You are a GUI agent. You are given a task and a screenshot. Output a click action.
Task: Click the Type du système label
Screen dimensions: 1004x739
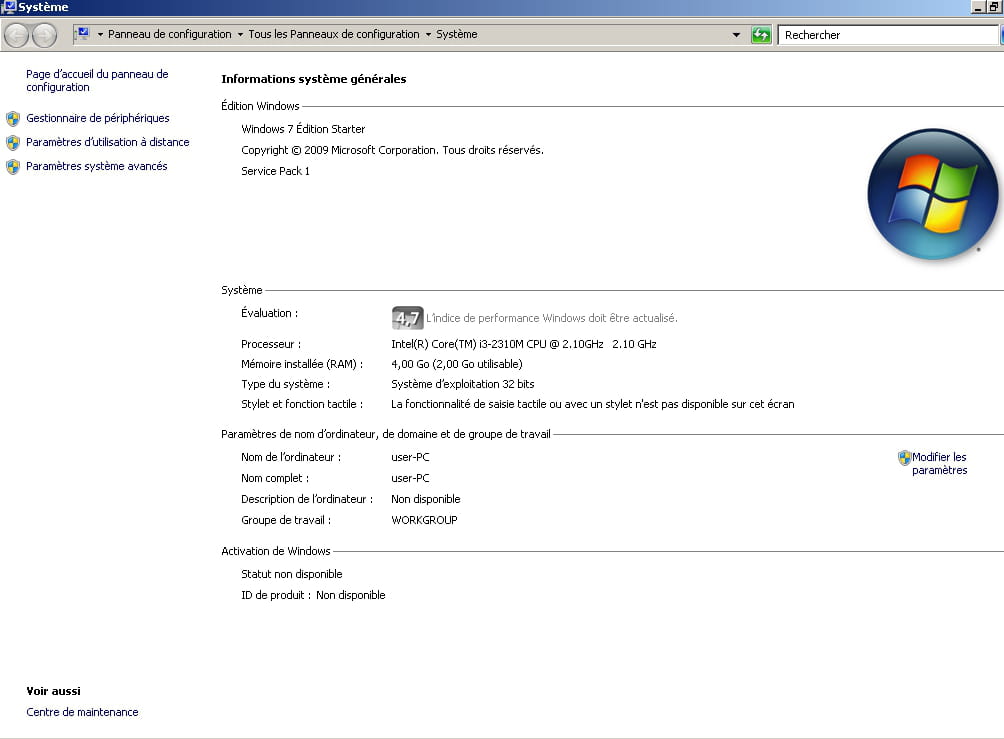[x=286, y=384]
